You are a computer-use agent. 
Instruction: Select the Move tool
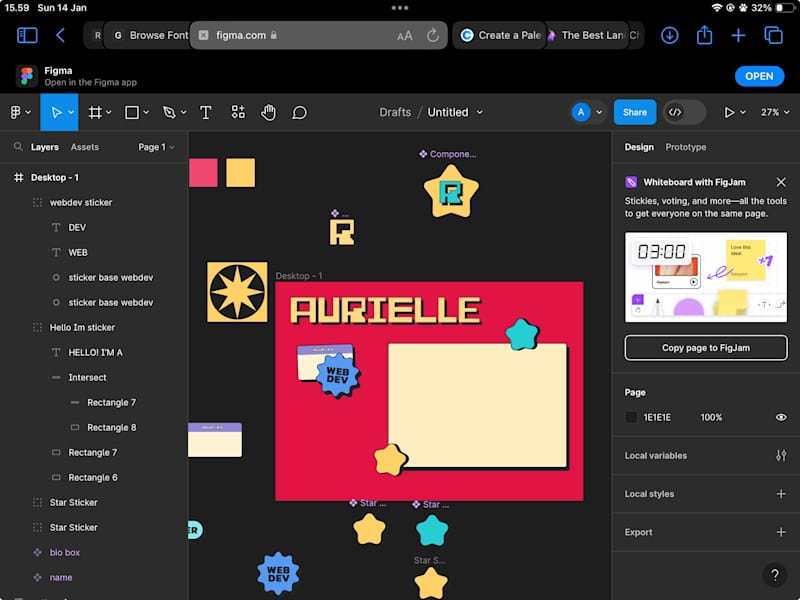click(x=56, y=112)
